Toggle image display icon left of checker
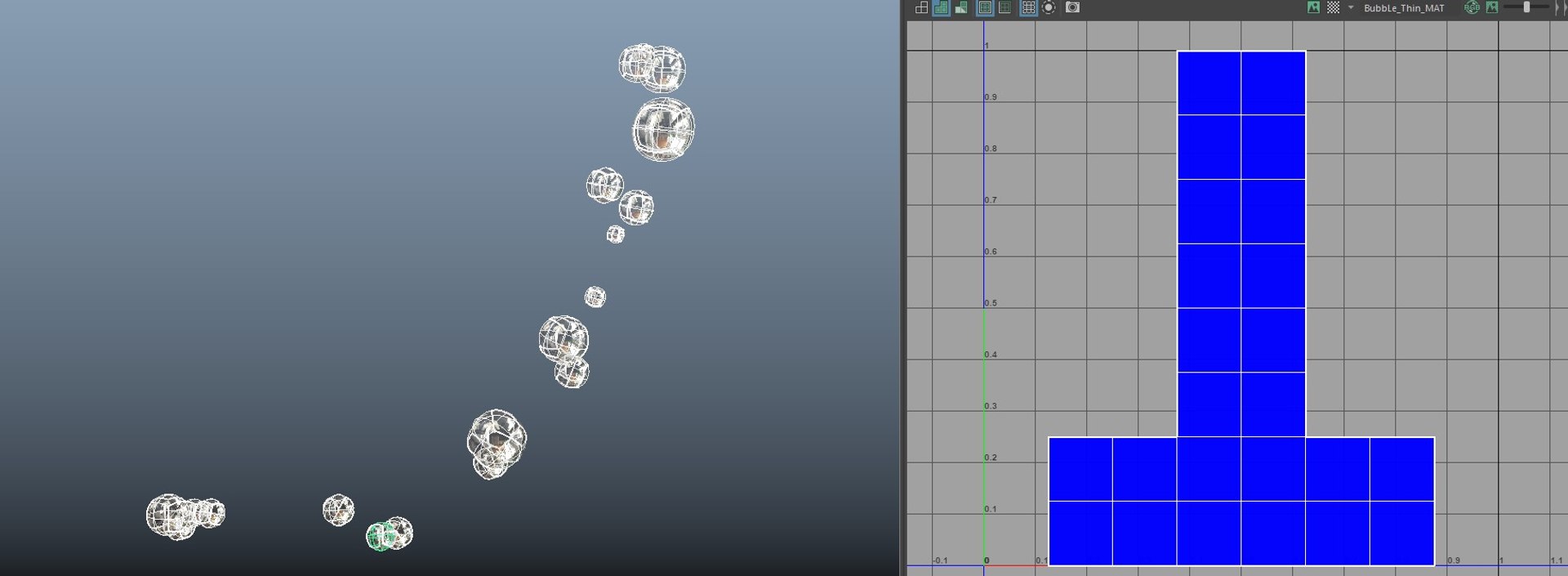Viewport: 1568px width, 576px height. [1313, 7]
